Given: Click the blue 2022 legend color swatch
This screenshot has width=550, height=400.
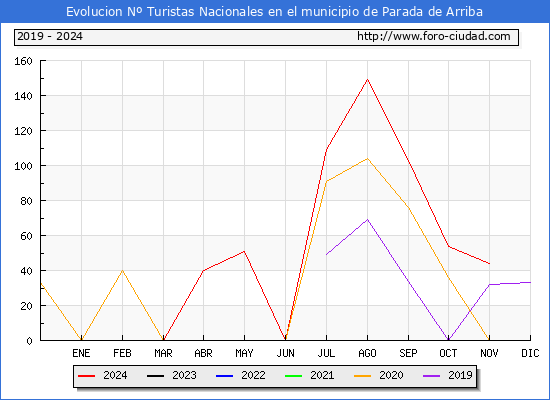Looking at the screenshot, I should click(224, 376).
